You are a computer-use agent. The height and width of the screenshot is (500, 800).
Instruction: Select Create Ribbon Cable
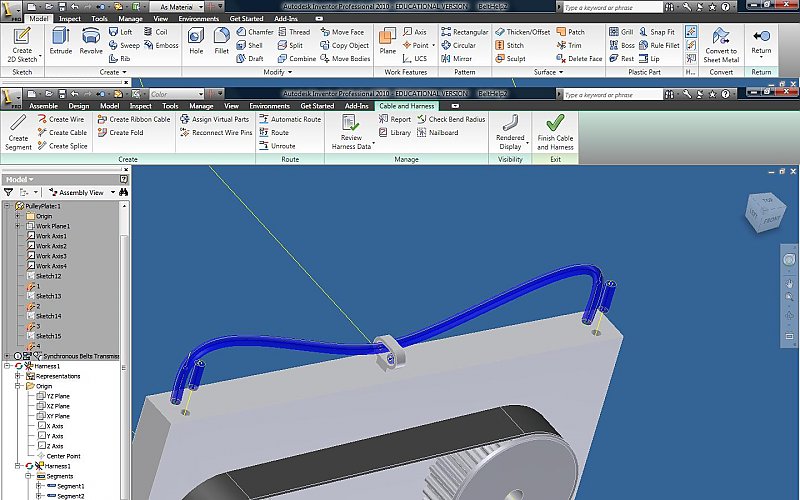(134, 119)
